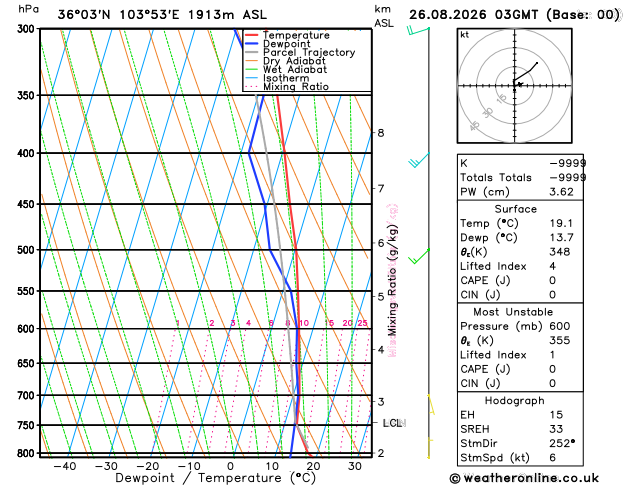The height and width of the screenshot is (486, 629).
Task: Click the cyan wind barb at 300 hPa
Action: pyautogui.click(x=418, y=30)
